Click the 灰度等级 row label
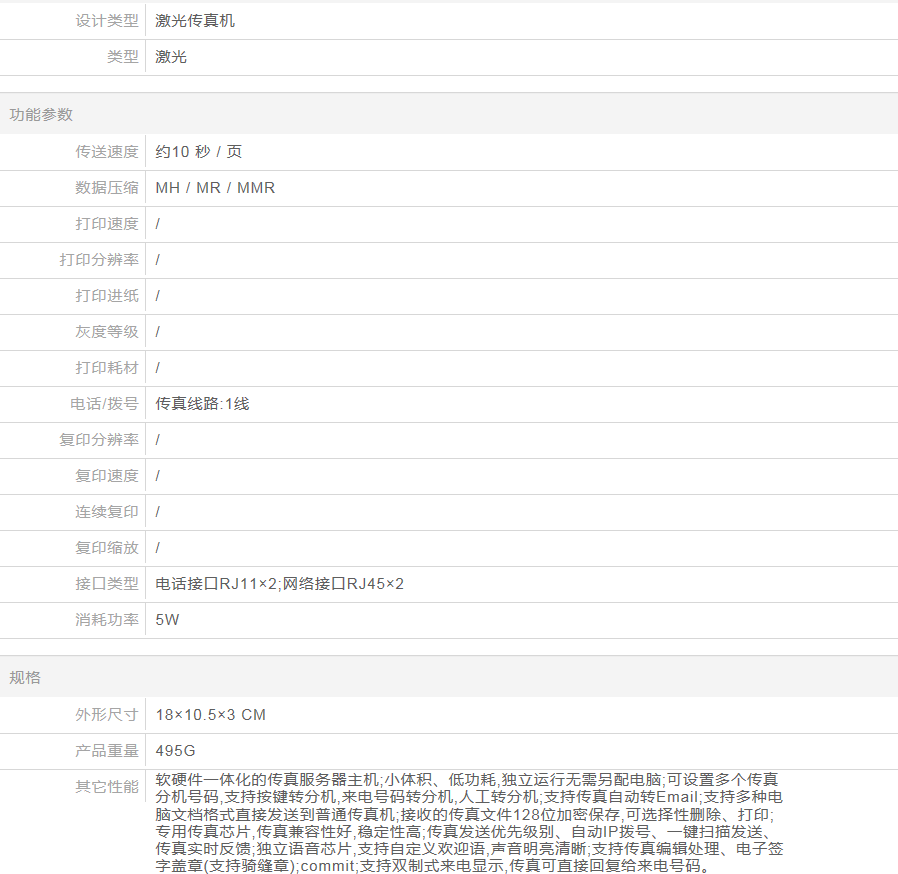The image size is (898, 874). tap(107, 332)
